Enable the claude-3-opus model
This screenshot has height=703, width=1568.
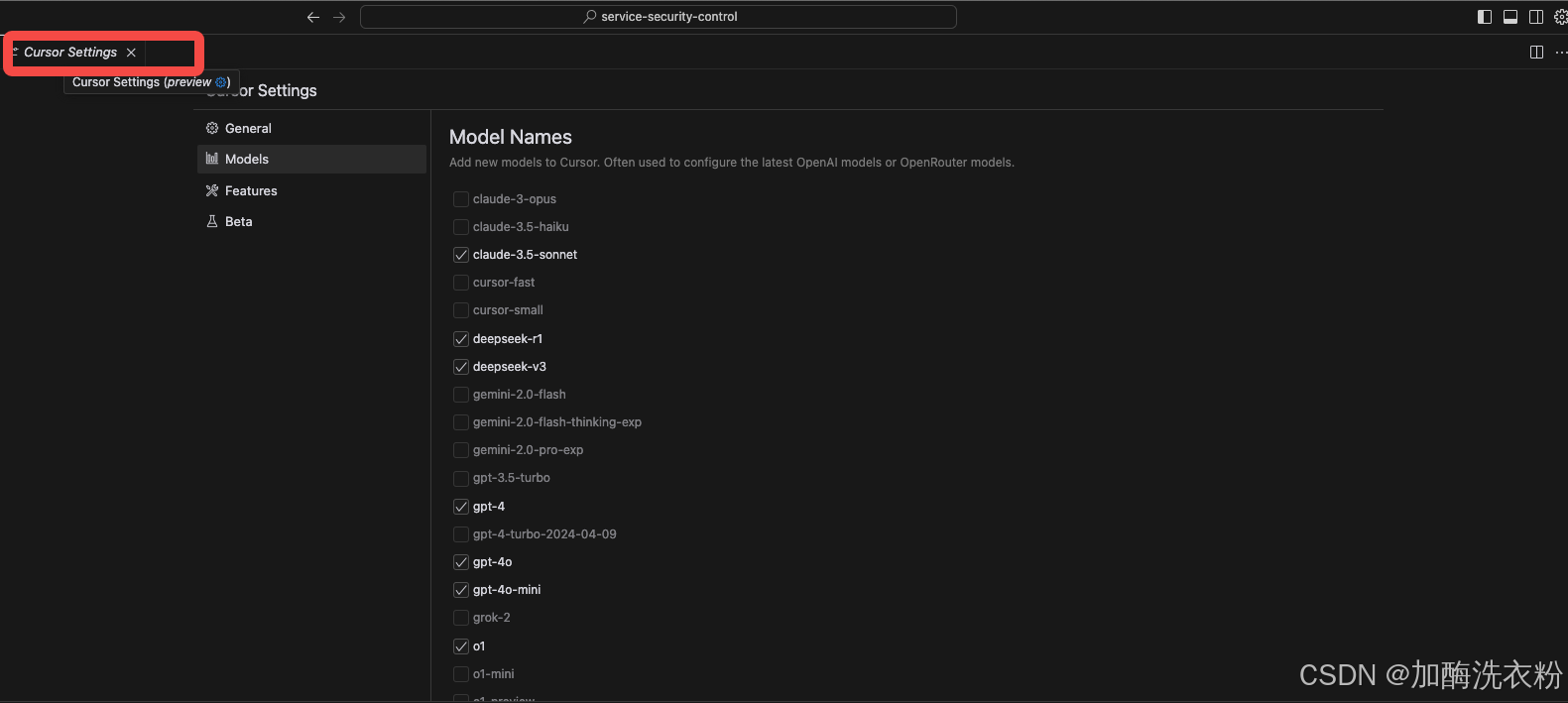[461, 199]
